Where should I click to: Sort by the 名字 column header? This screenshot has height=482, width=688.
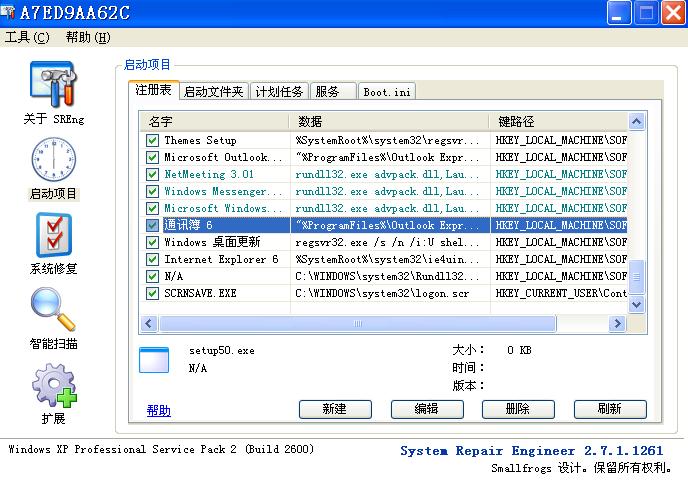[215, 121]
